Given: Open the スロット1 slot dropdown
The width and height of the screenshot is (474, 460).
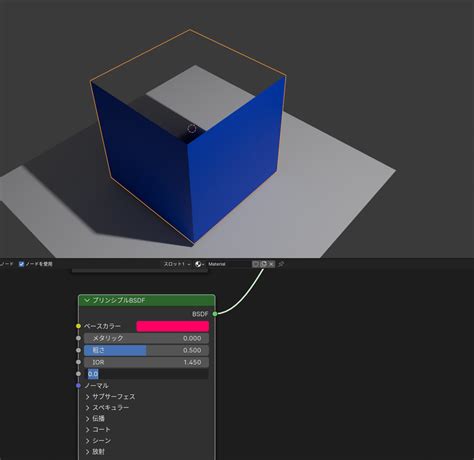Looking at the screenshot, I should (177, 264).
